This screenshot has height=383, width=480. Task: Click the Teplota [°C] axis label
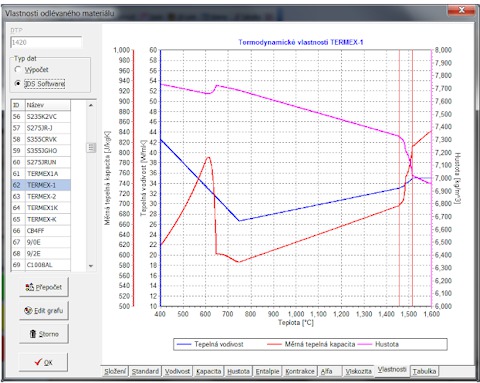(x=296, y=323)
